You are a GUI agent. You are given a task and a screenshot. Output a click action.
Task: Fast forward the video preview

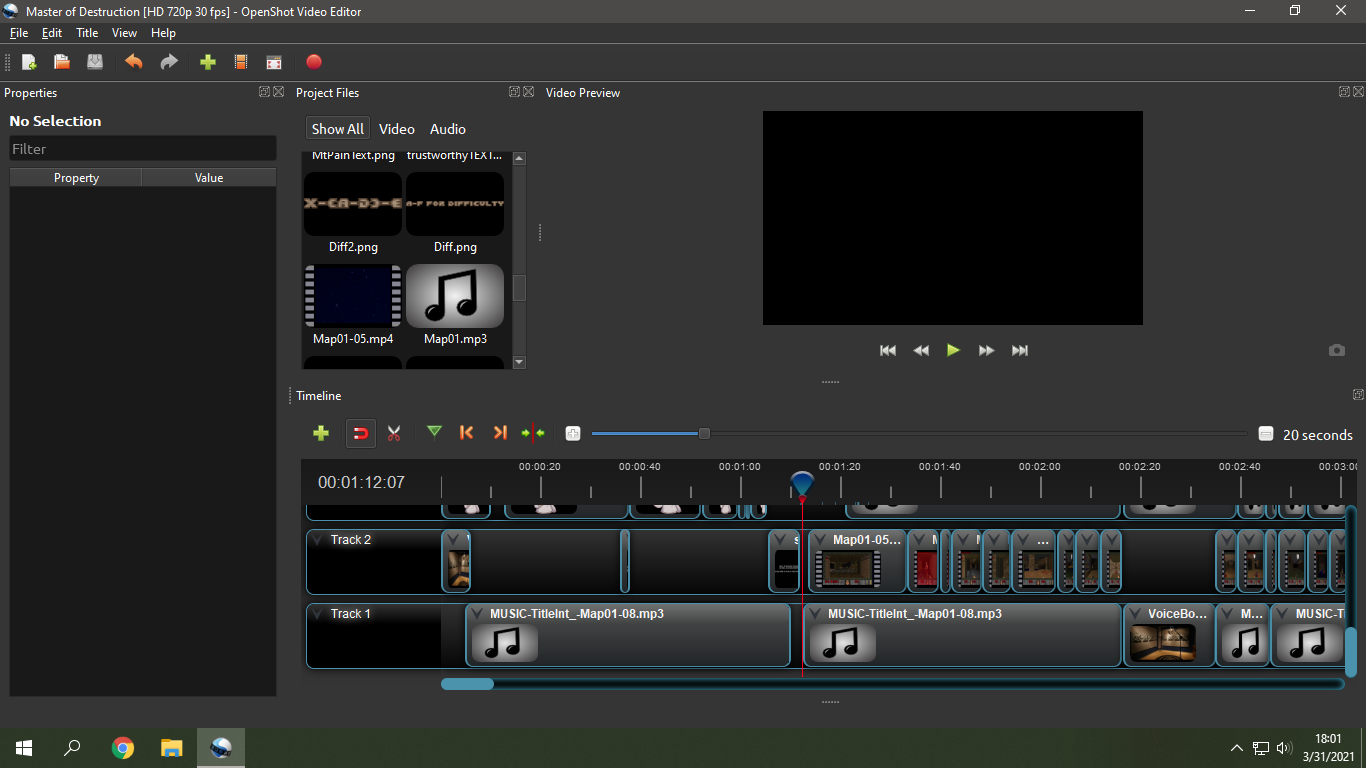pyautogui.click(x=987, y=350)
